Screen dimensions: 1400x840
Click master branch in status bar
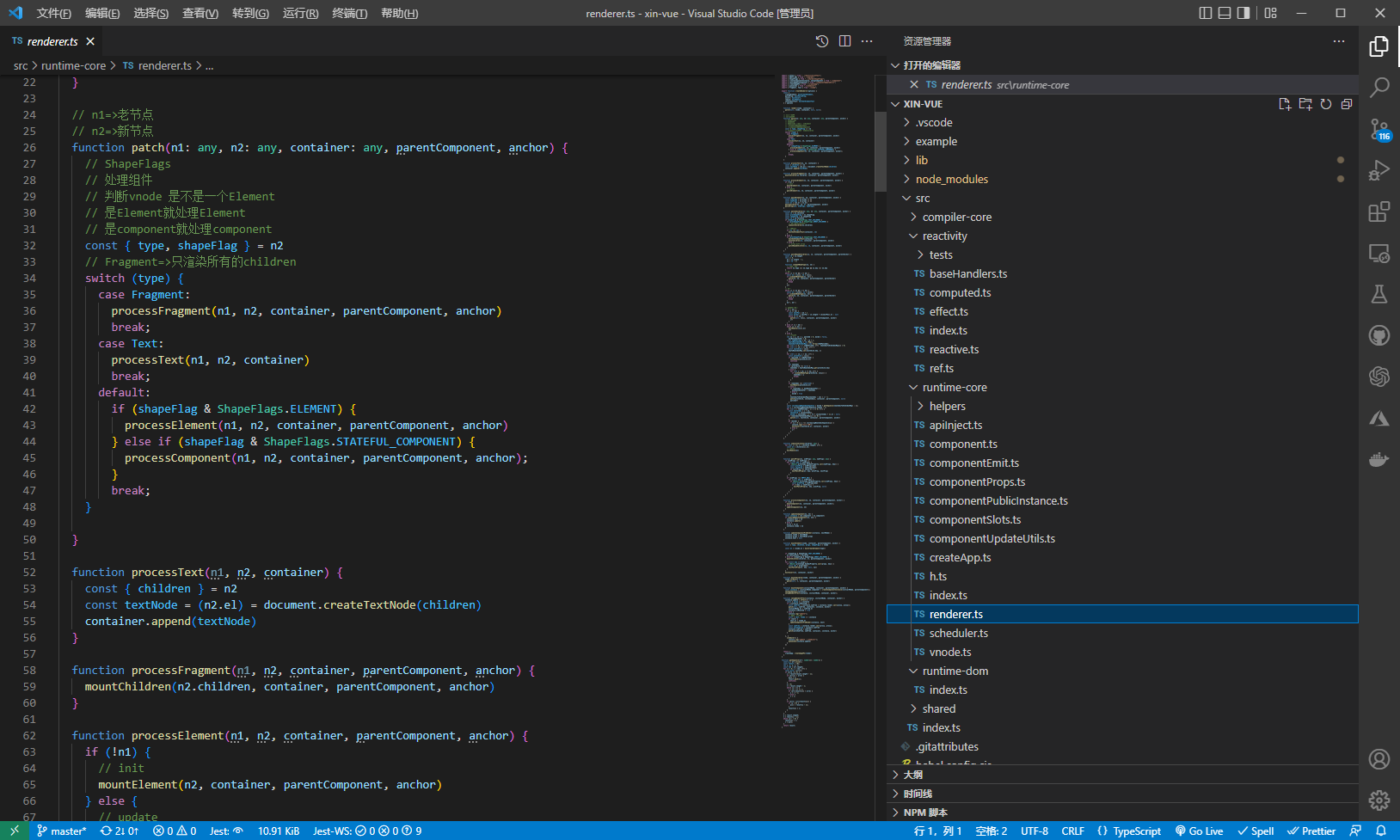point(61,831)
